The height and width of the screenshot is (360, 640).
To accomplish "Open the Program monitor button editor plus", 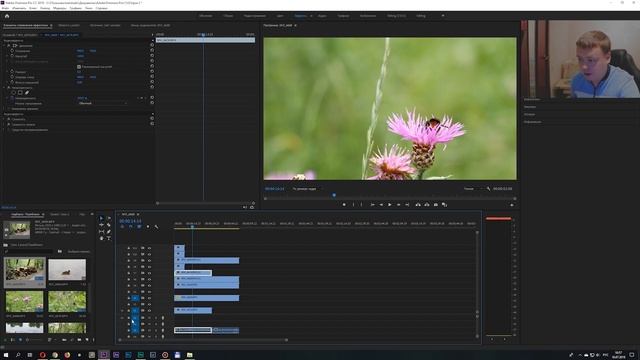I will tap(512, 205).
